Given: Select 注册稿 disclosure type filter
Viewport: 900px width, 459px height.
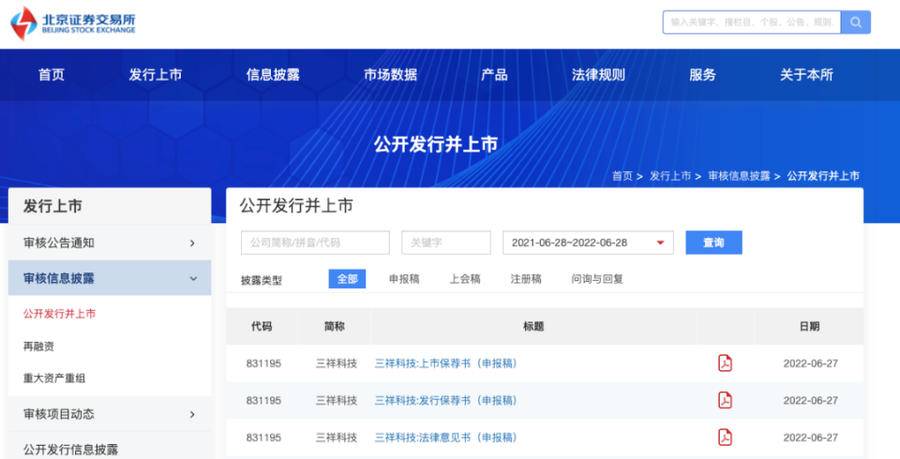Looking at the screenshot, I should [526, 279].
